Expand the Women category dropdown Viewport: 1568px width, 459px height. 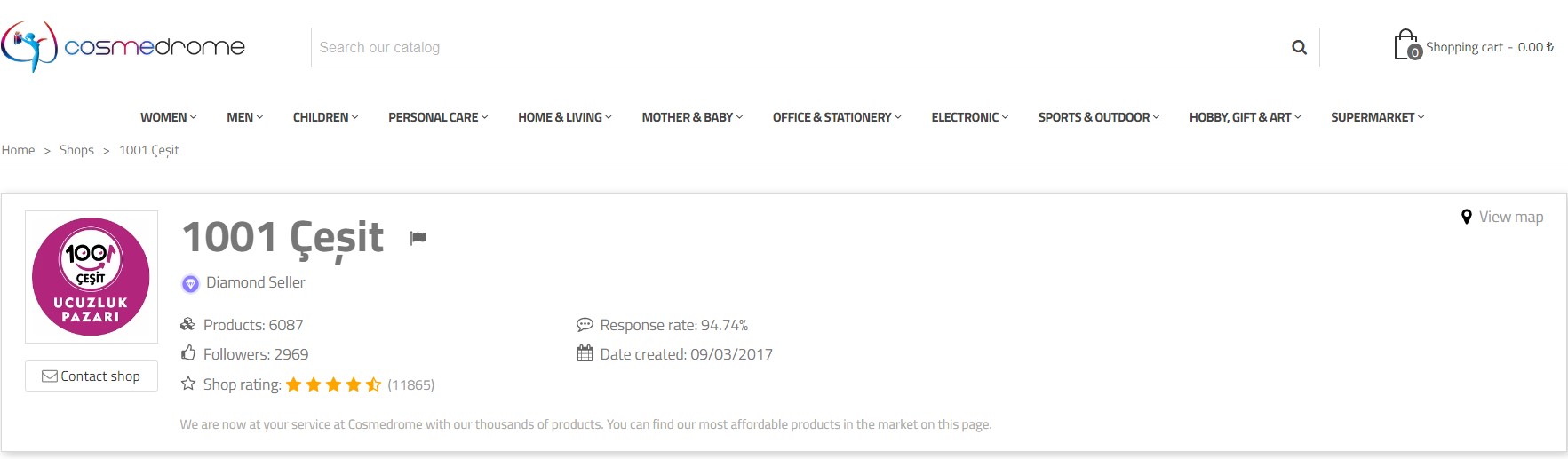point(168,117)
